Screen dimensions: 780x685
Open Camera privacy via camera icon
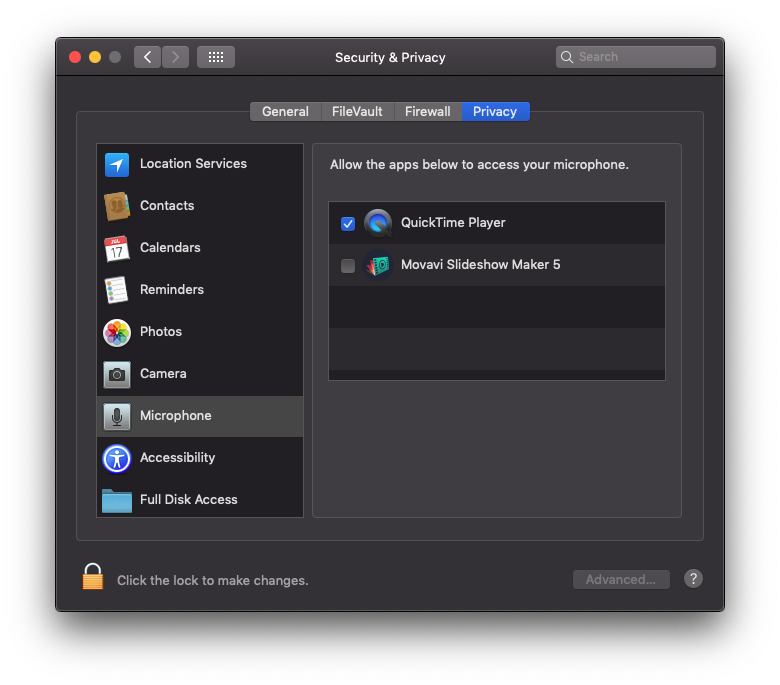pos(117,374)
